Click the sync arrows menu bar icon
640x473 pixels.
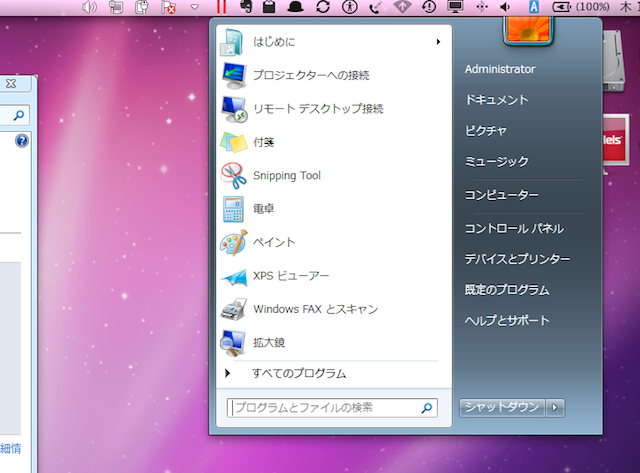pyautogui.click(x=323, y=7)
